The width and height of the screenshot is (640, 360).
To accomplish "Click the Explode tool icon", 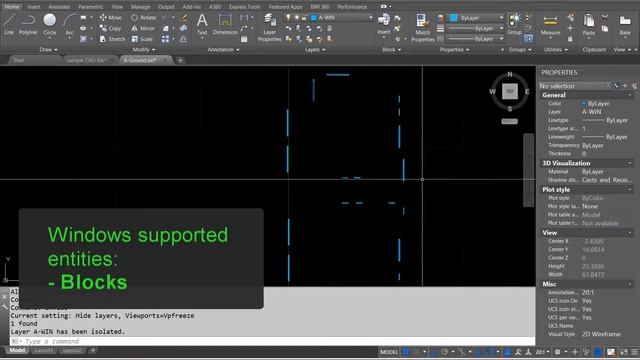I will (x=183, y=28).
